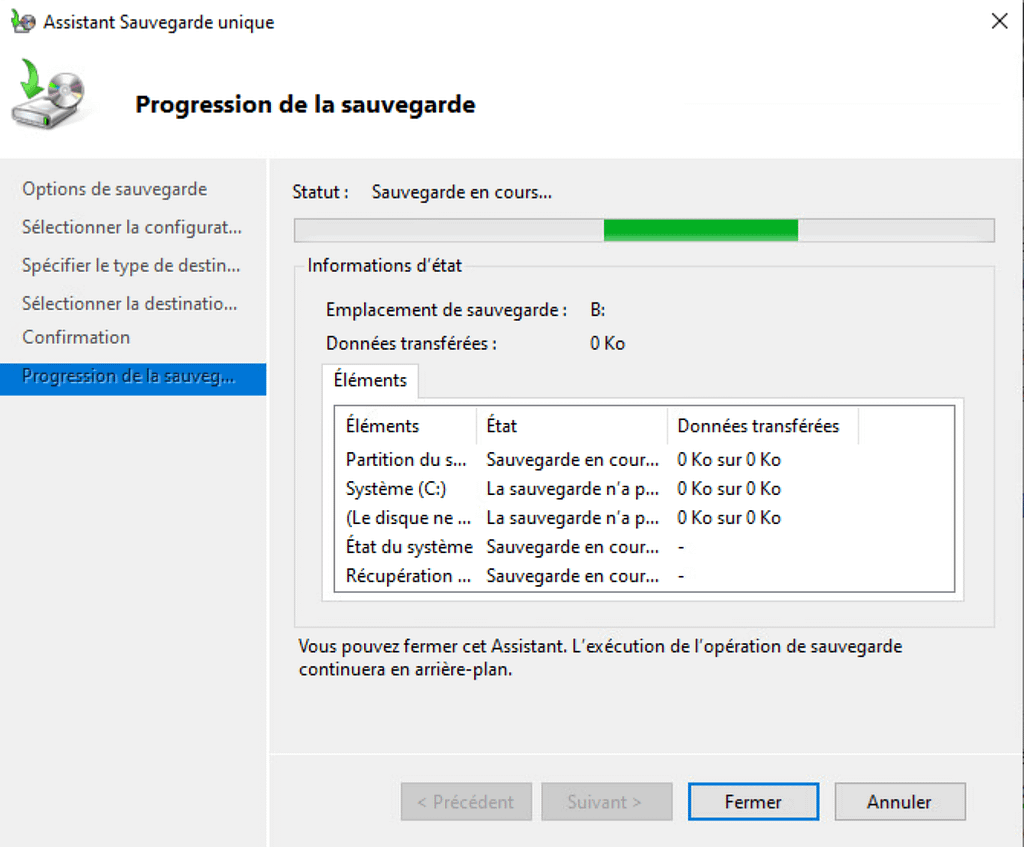Select the Système (C:) row
This screenshot has width=1024, height=847.
pos(396,489)
